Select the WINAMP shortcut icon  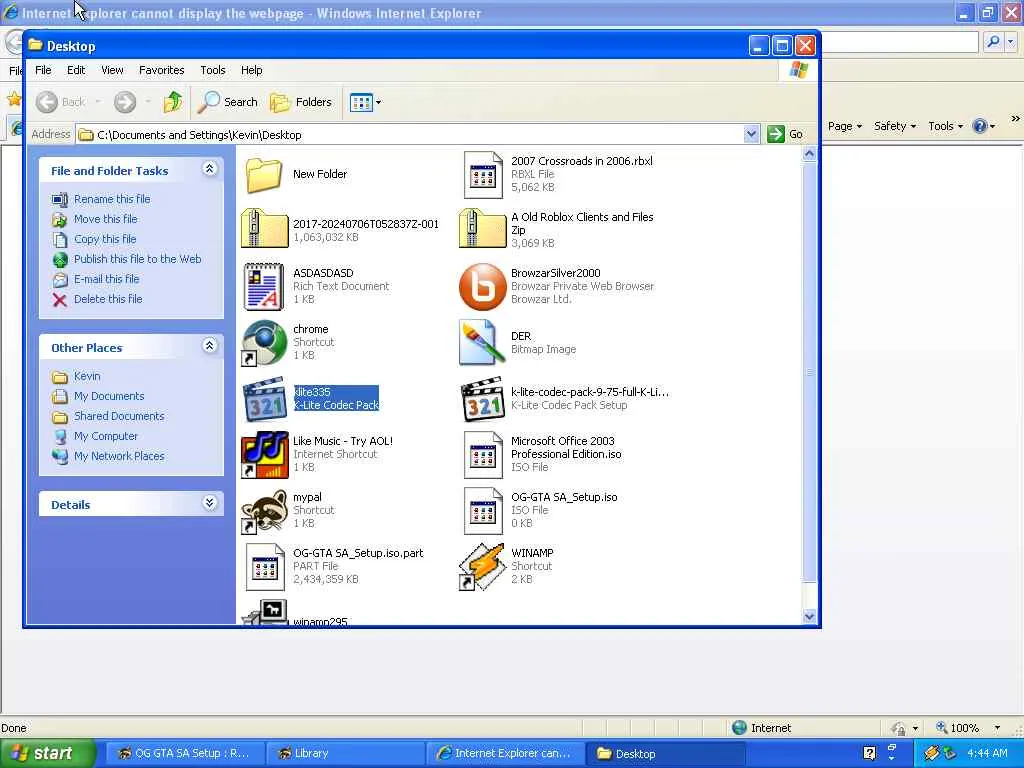click(x=483, y=566)
